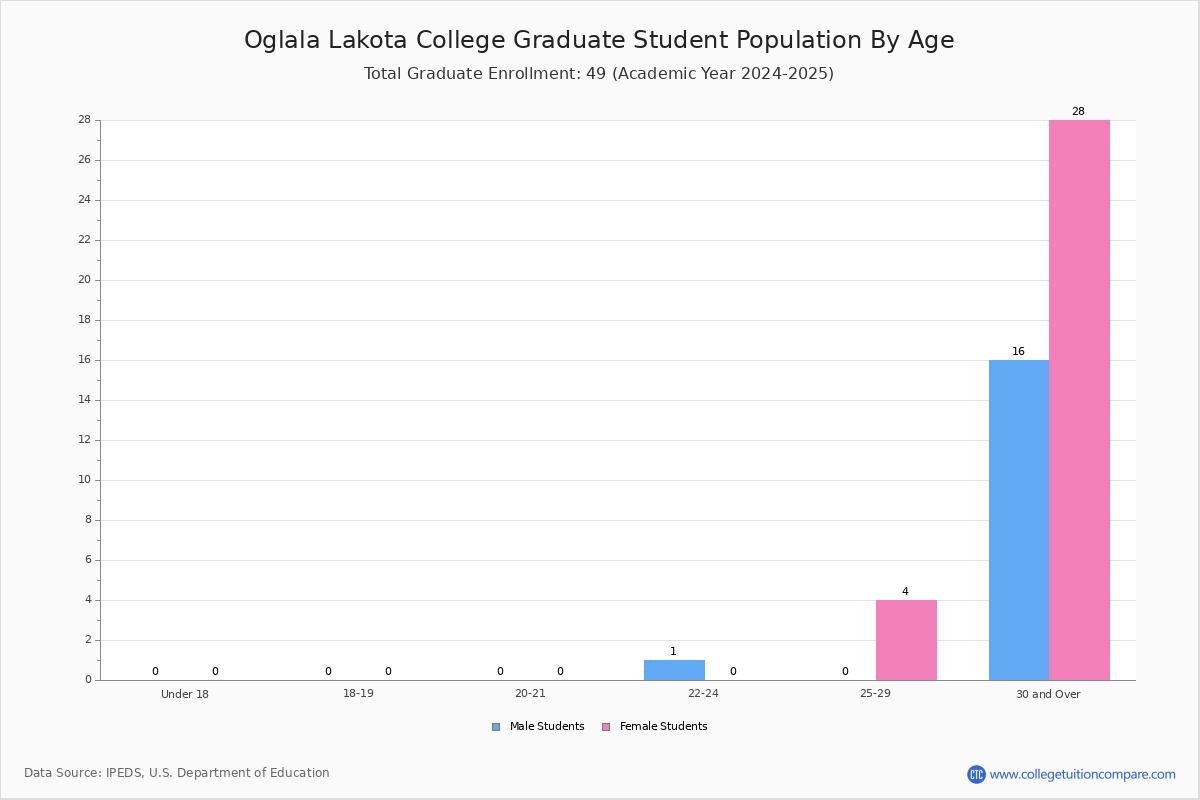Click the CTC logo icon
This screenshot has width=1200, height=800.
tap(976, 774)
